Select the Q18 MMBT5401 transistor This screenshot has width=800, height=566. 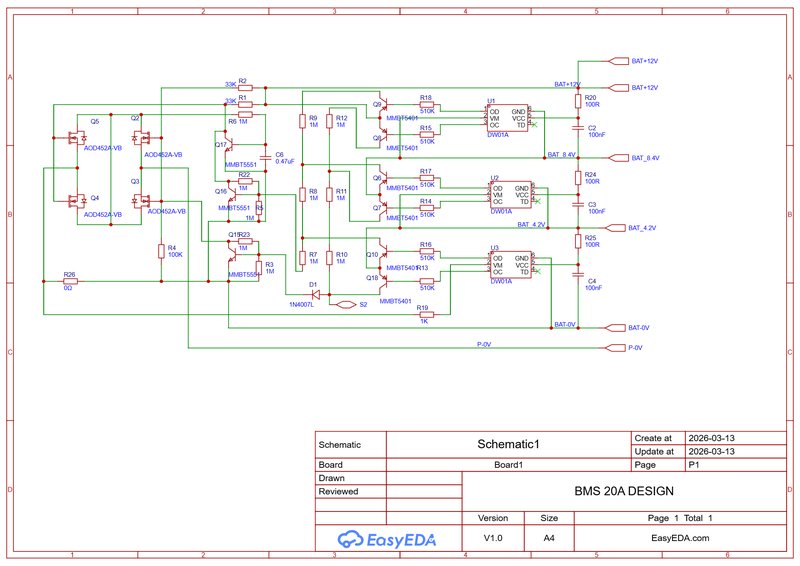tap(383, 281)
